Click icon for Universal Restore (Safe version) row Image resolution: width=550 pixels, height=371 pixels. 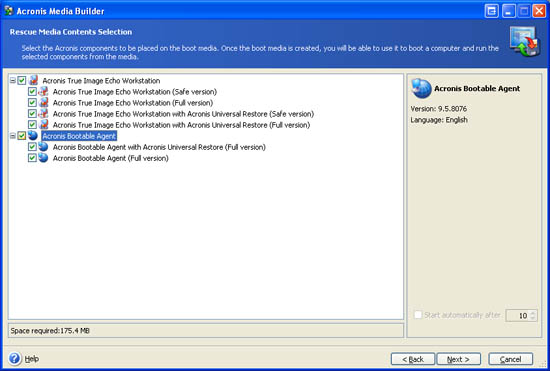[x=44, y=114]
